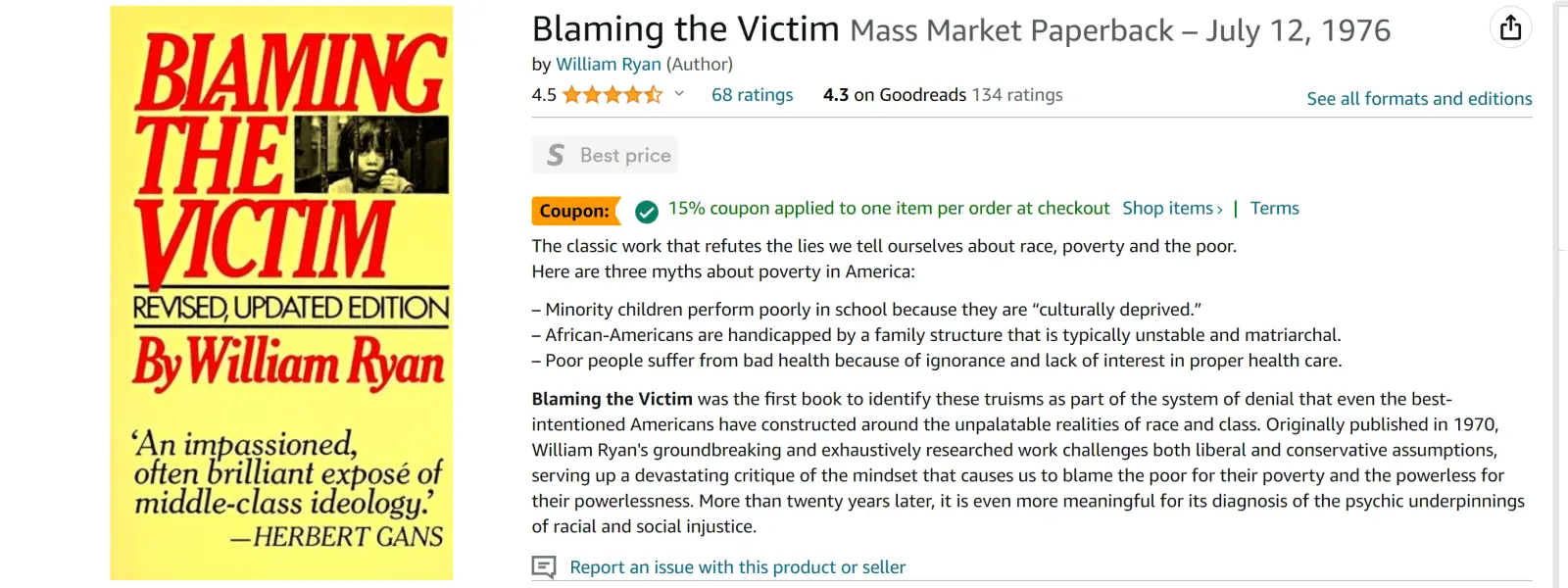Open the Shop items link
1568x588 pixels.
[1172, 209]
